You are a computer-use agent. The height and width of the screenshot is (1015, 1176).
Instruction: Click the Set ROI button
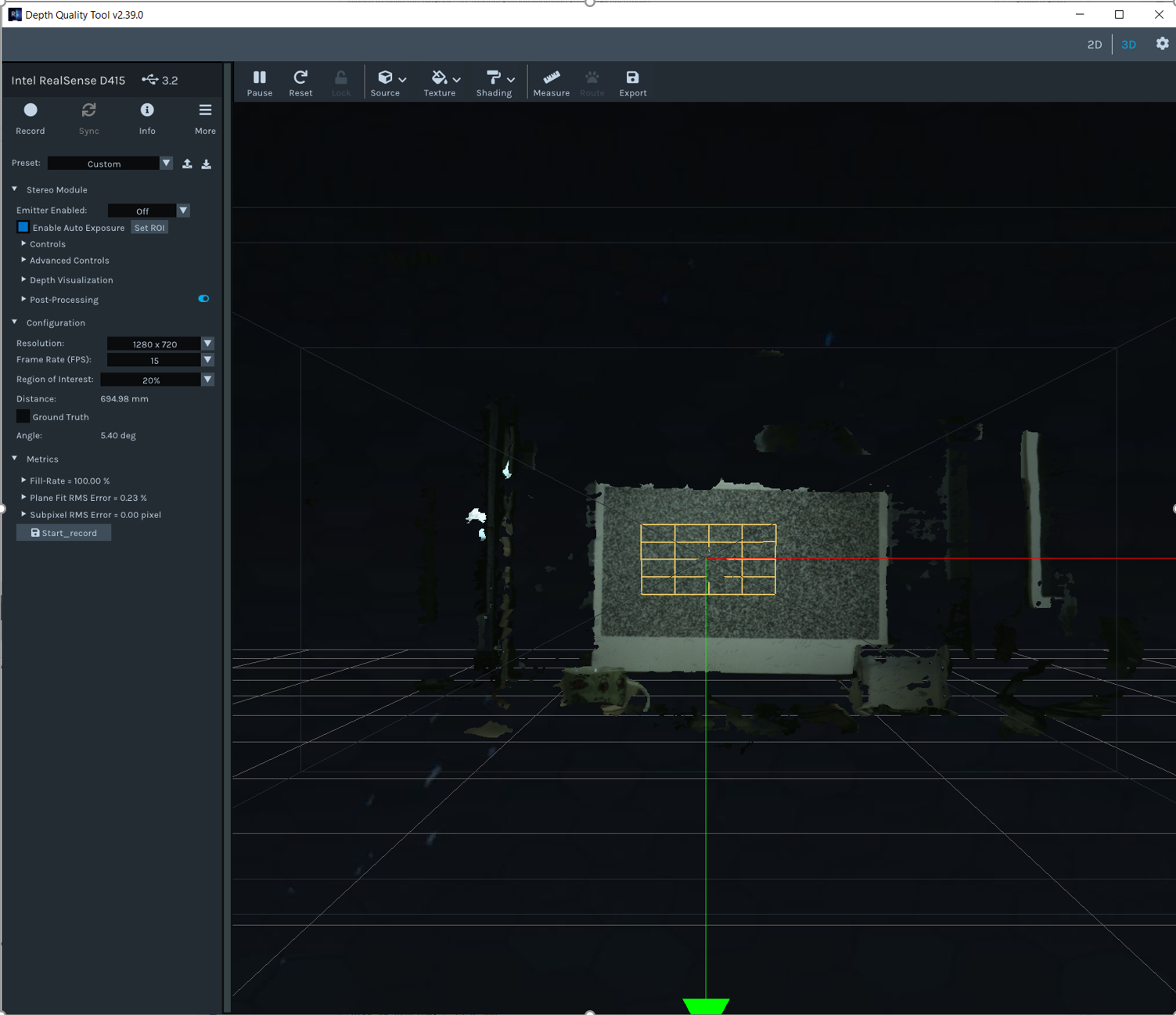[x=149, y=228]
